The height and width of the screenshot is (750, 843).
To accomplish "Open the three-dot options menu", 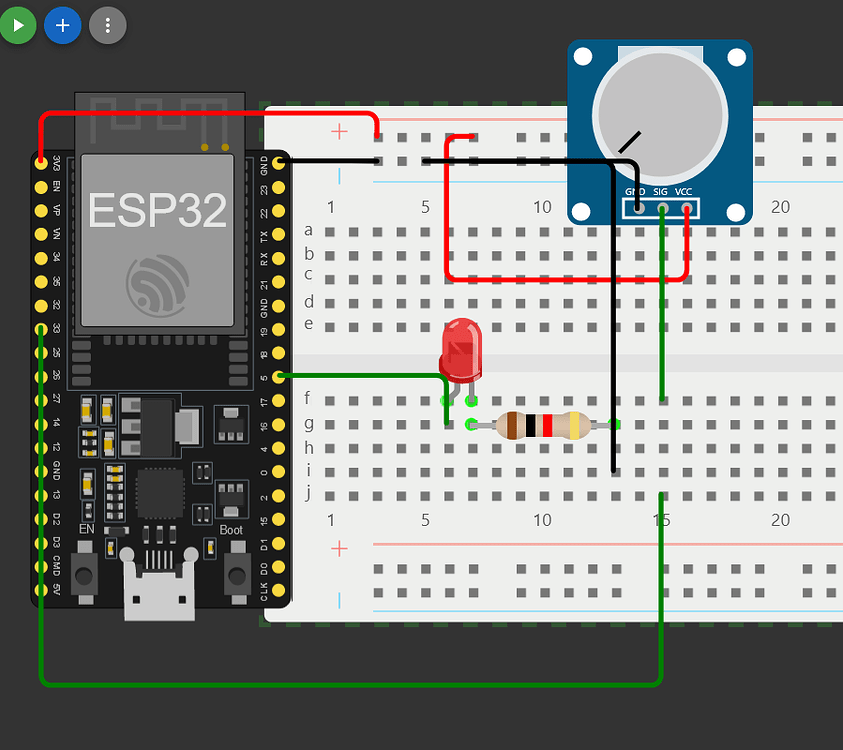I will tap(106, 25).
